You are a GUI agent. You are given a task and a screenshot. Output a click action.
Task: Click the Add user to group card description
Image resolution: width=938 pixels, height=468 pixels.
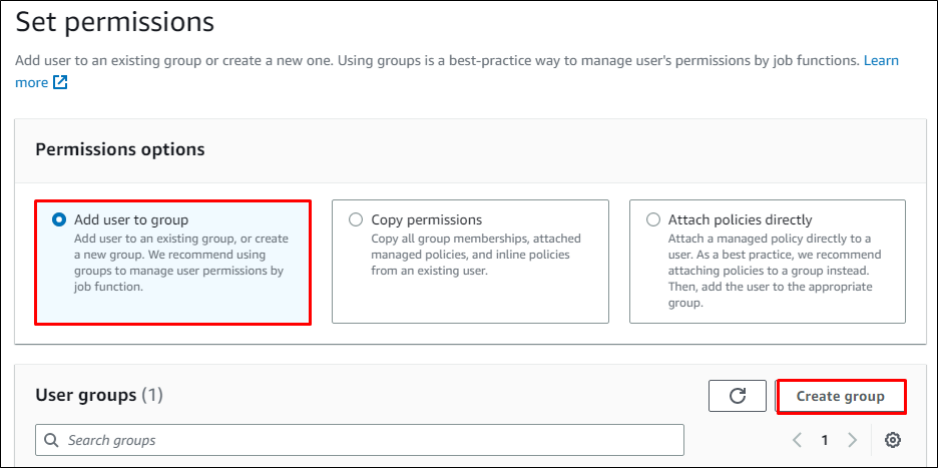[x=180, y=263]
